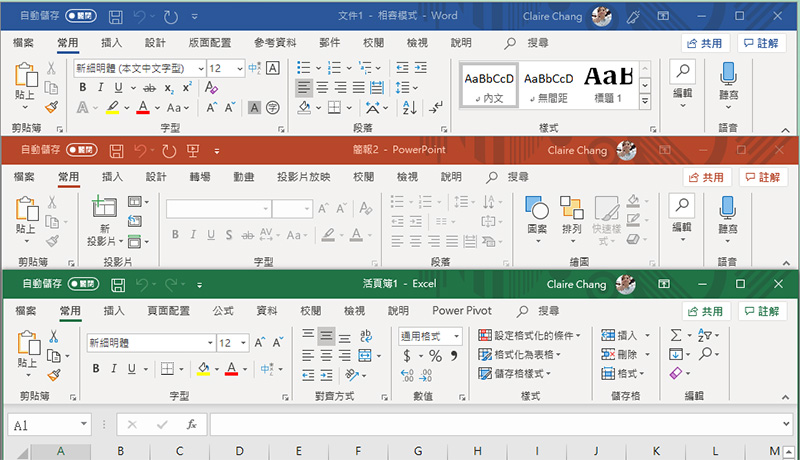
Task: Open Shapes gallery in PowerPoint
Action: 537,219
